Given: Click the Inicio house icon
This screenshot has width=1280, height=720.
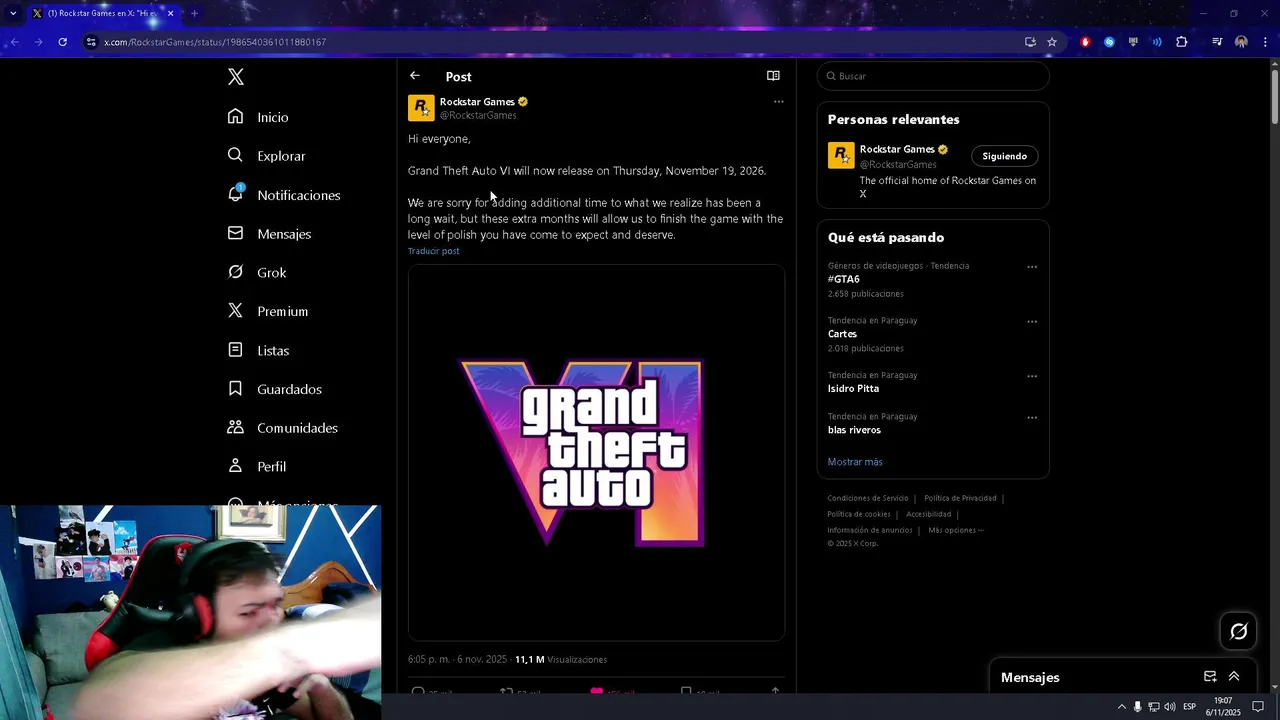Looking at the screenshot, I should [x=235, y=116].
